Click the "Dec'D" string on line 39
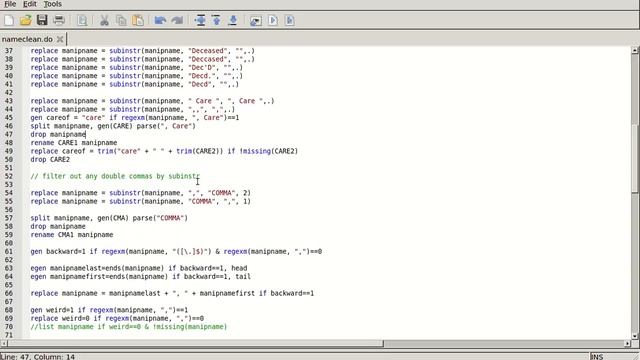The height and width of the screenshot is (360, 640). click(x=201, y=68)
